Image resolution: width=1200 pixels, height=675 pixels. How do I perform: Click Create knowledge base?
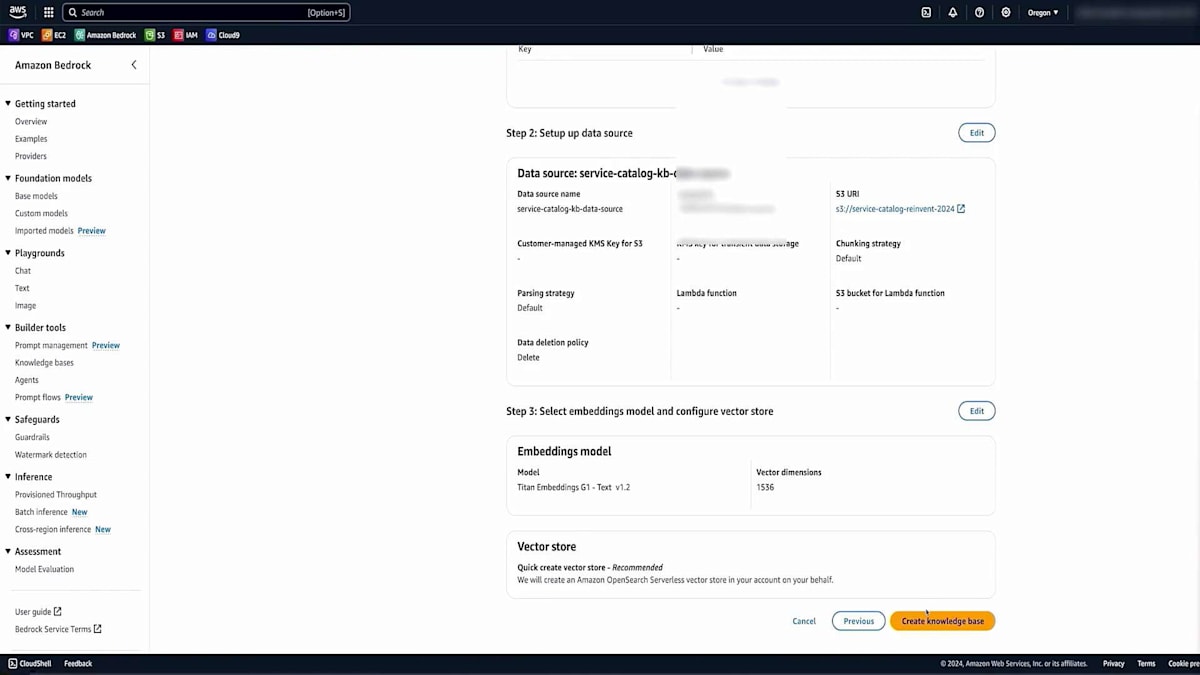tap(942, 621)
